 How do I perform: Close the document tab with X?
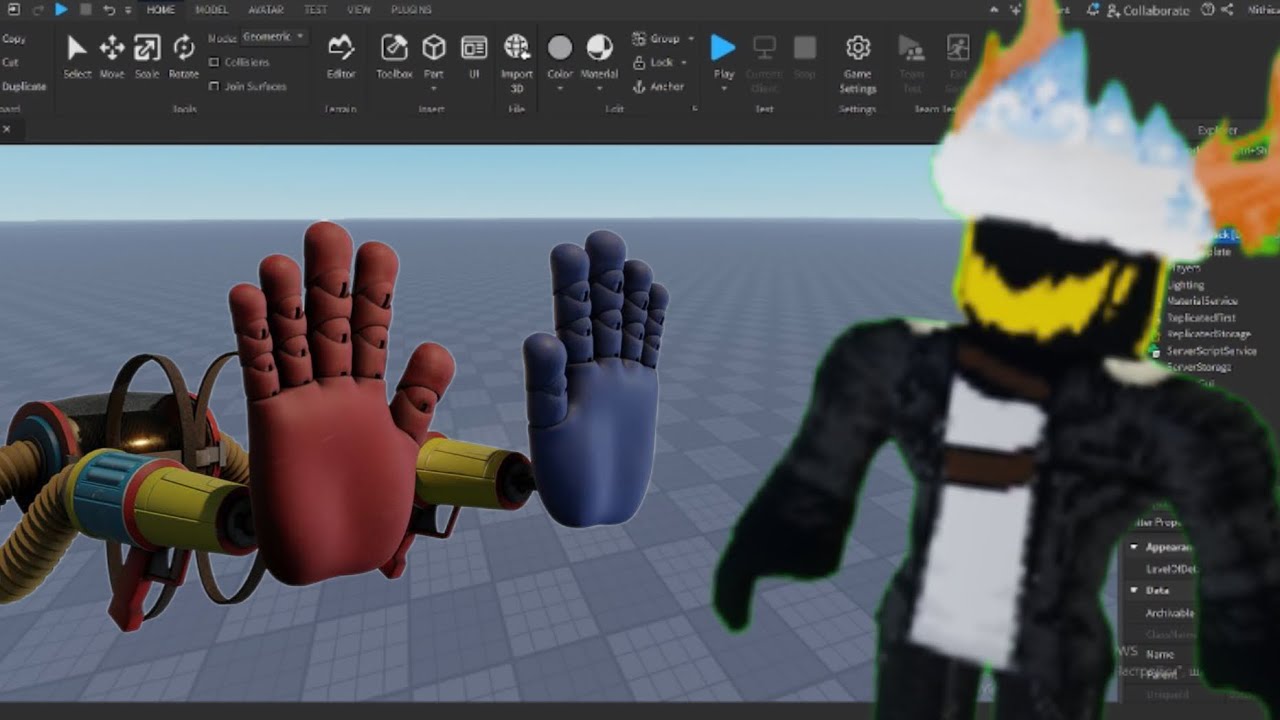6,129
